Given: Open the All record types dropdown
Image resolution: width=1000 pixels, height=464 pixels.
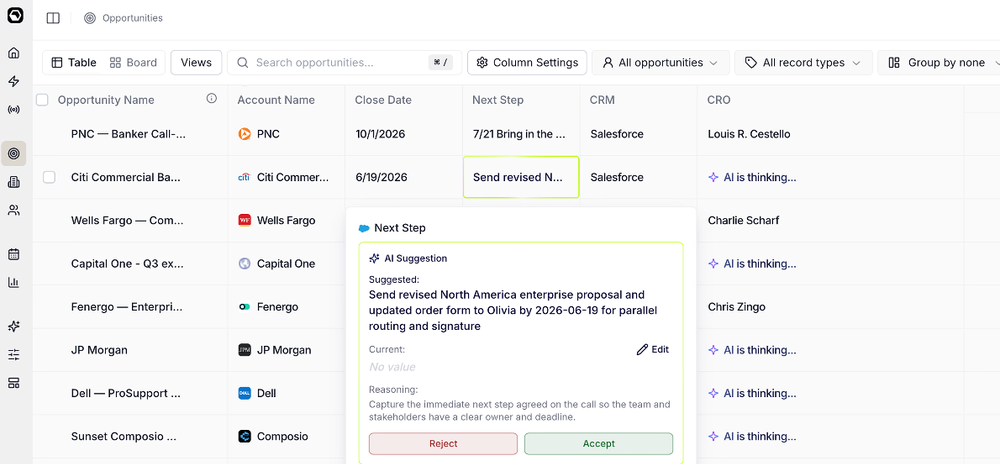Looking at the screenshot, I should (x=802, y=62).
